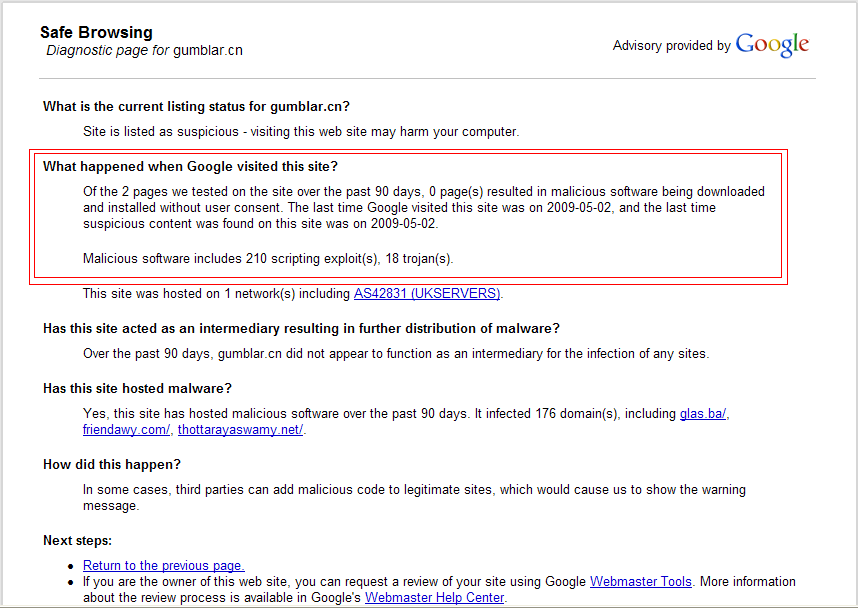Open the Webmaster Tools link
This screenshot has width=858, height=608.
[x=641, y=582]
